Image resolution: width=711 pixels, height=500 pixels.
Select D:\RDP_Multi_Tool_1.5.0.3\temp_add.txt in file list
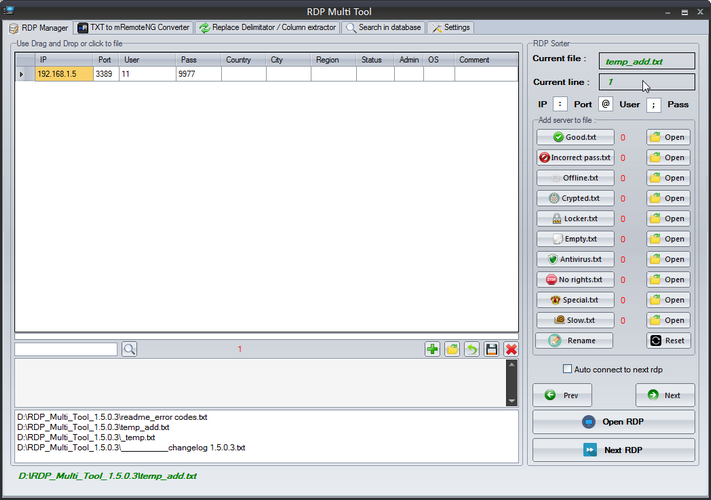point(93,427)
